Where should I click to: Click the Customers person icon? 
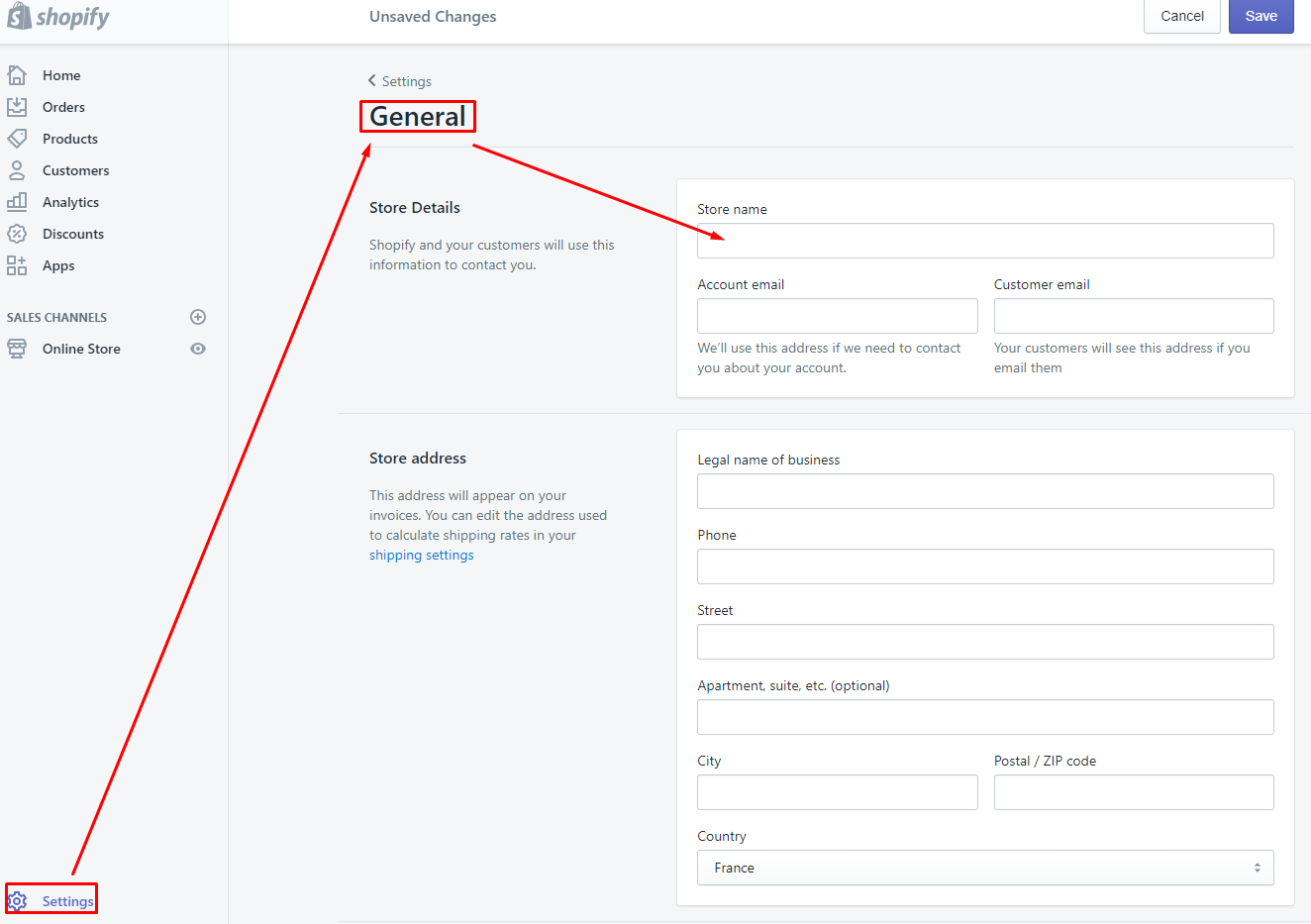pyautogui.click(x=17, y=170)
